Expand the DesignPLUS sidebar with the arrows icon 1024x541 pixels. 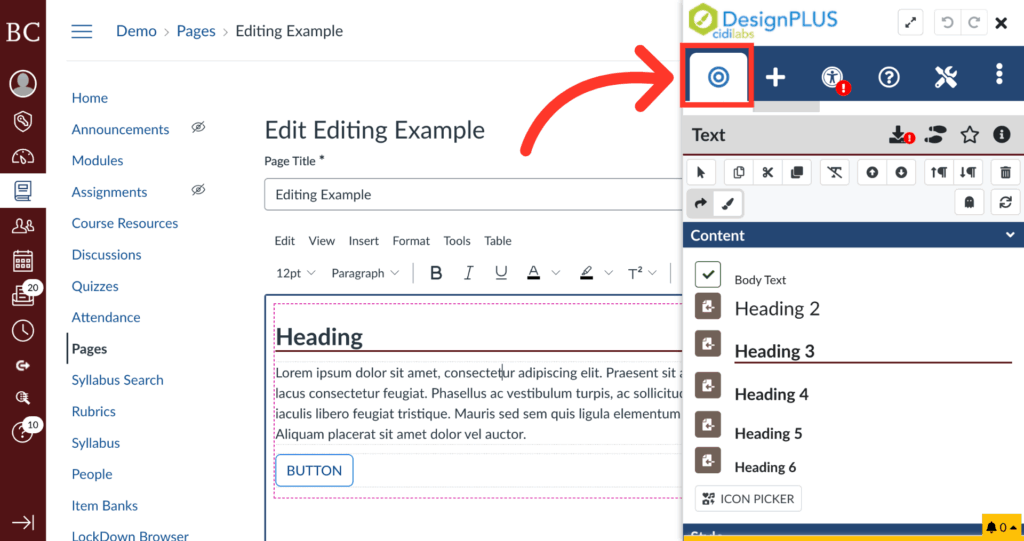(910, 23)
